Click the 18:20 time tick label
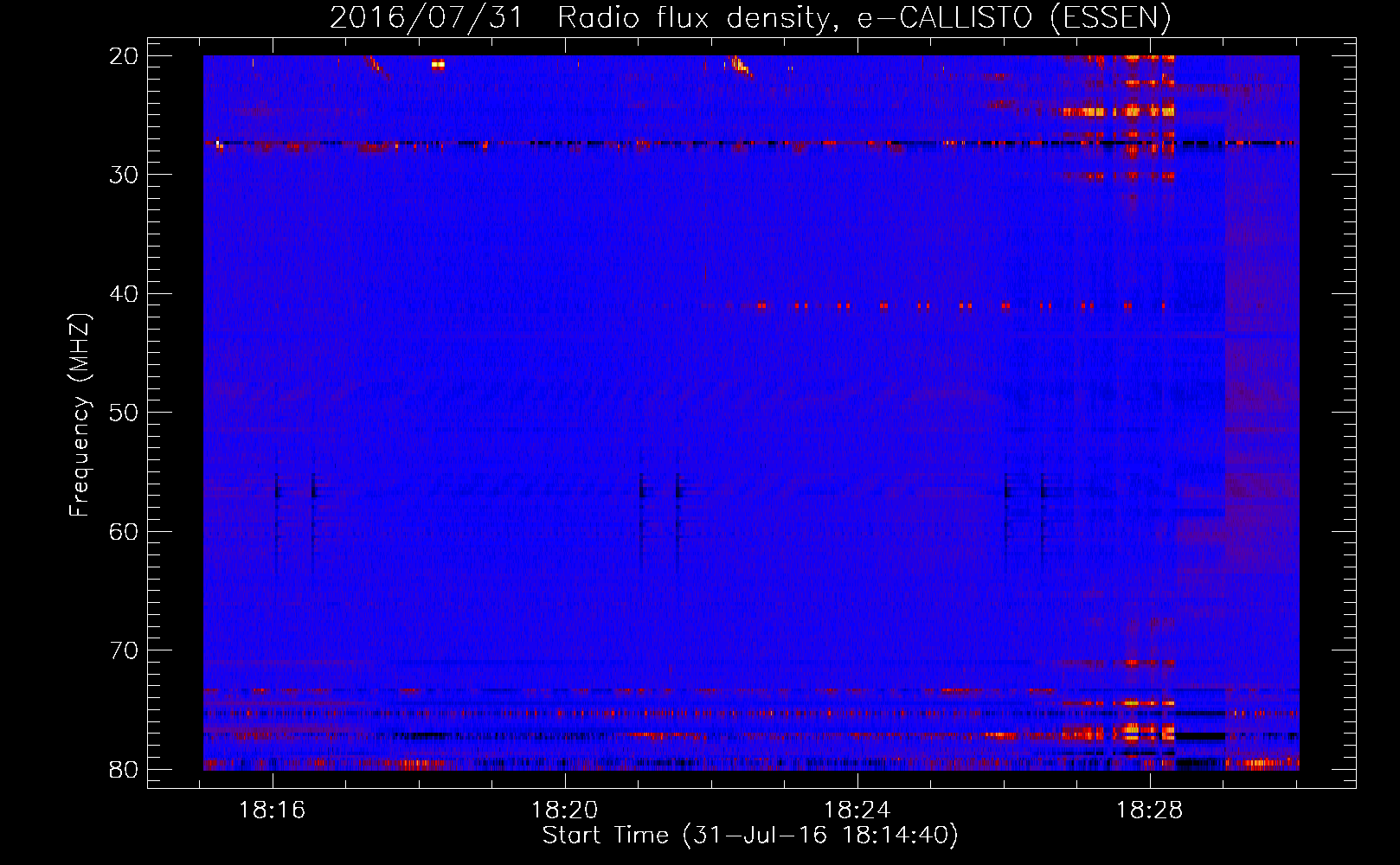 [x=564, y=810]
